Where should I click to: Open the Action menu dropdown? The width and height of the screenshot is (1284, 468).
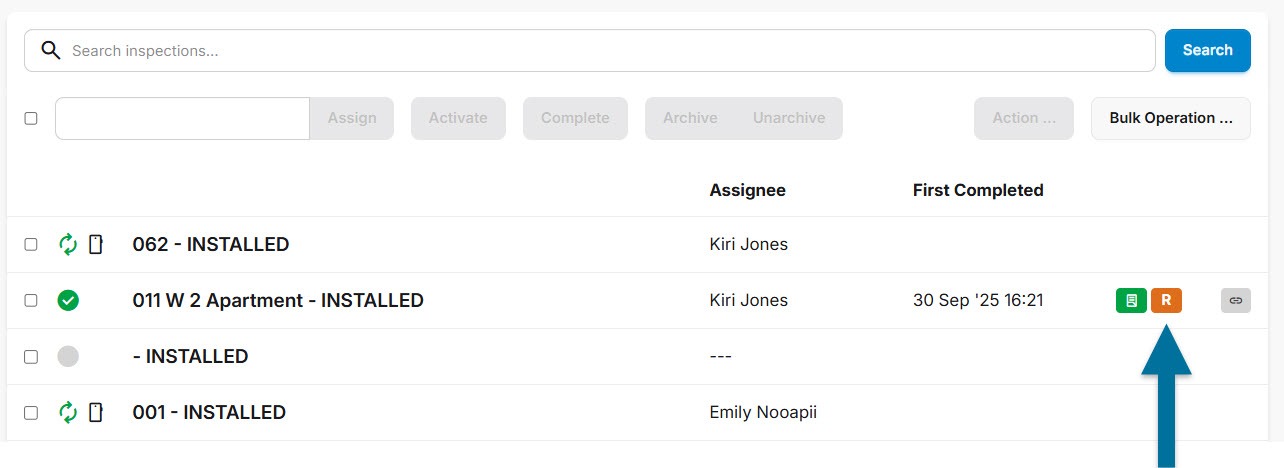click(1024, 118)
